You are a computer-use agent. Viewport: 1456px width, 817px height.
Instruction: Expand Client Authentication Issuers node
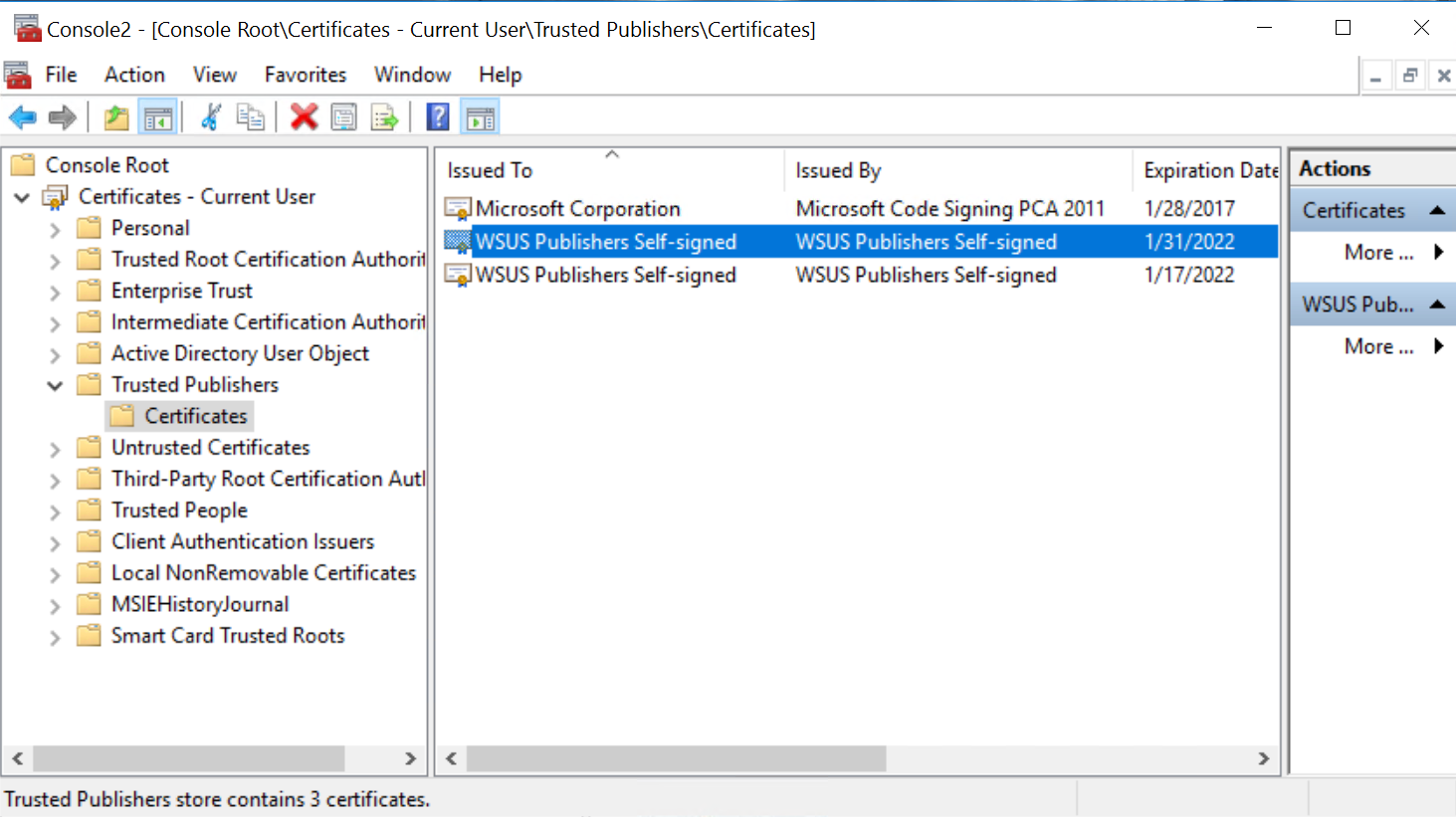[x=55, y=543]
